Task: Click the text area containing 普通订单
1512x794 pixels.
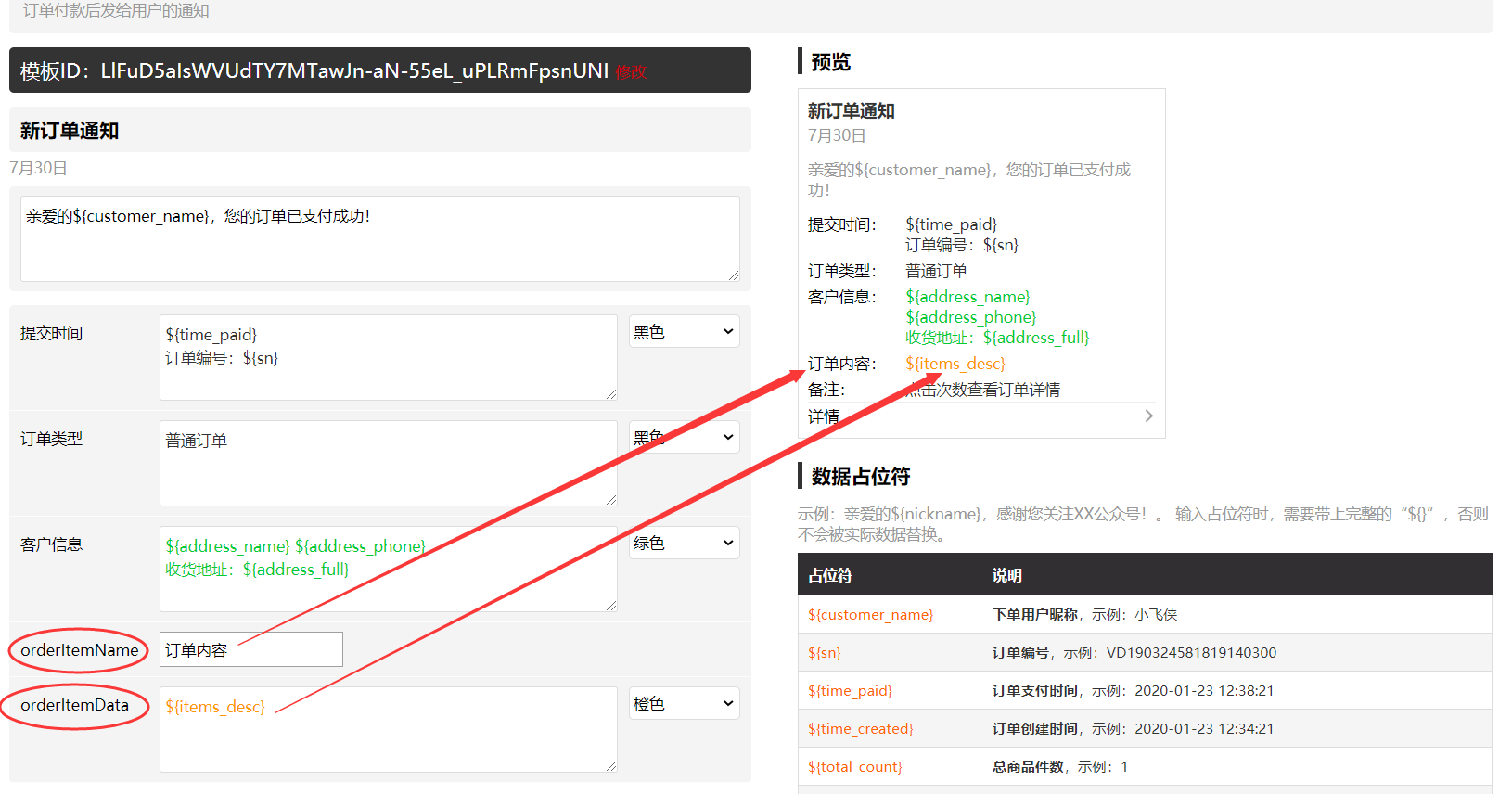Action: (388, 463)
